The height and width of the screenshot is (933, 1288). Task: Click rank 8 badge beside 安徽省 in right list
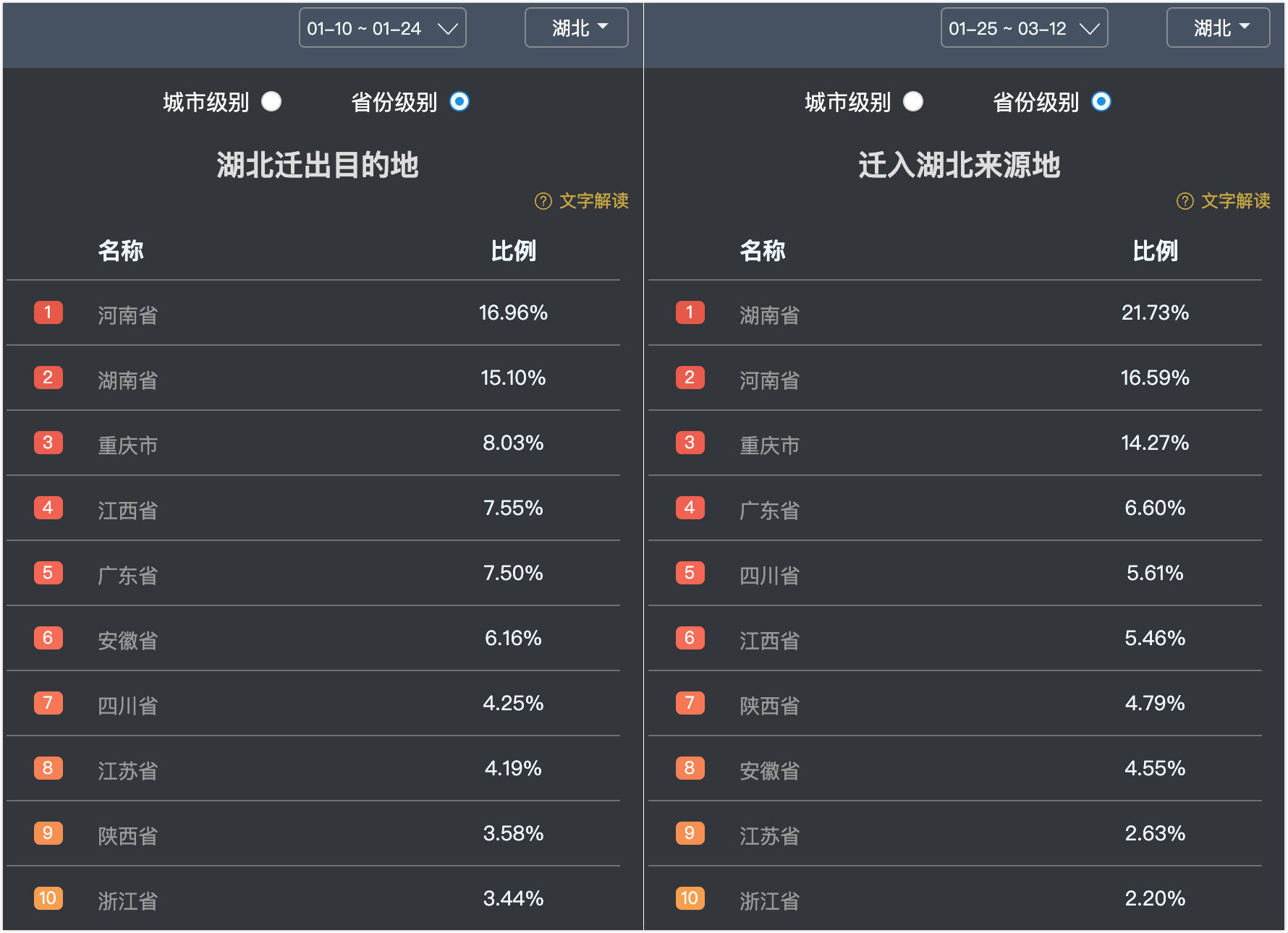690,768
